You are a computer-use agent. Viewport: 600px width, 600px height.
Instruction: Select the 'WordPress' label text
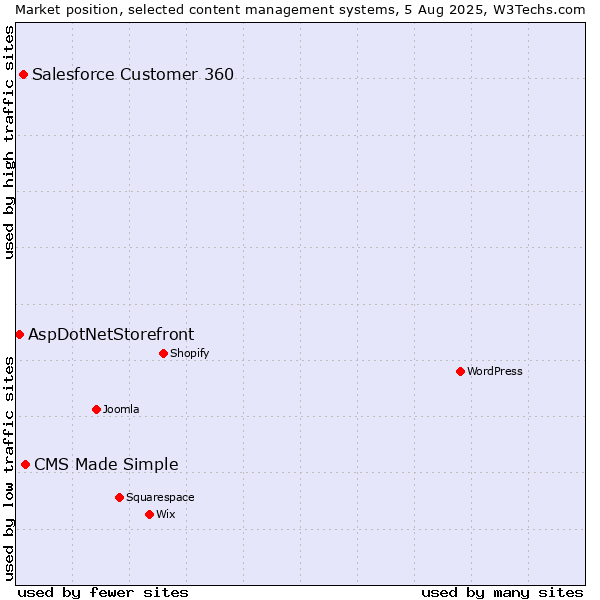point(495,371)
